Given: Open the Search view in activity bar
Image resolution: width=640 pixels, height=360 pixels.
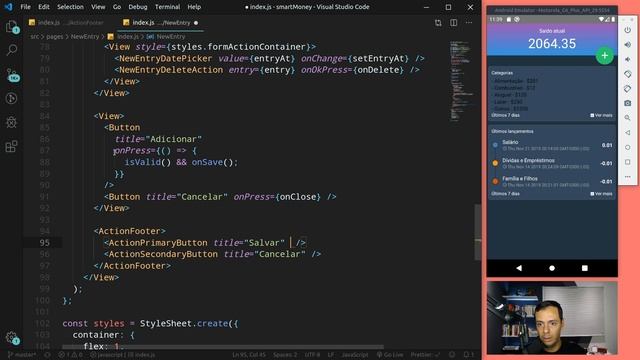Looking at the screenshot, I should pyautogui.click(x=11, y=50).
